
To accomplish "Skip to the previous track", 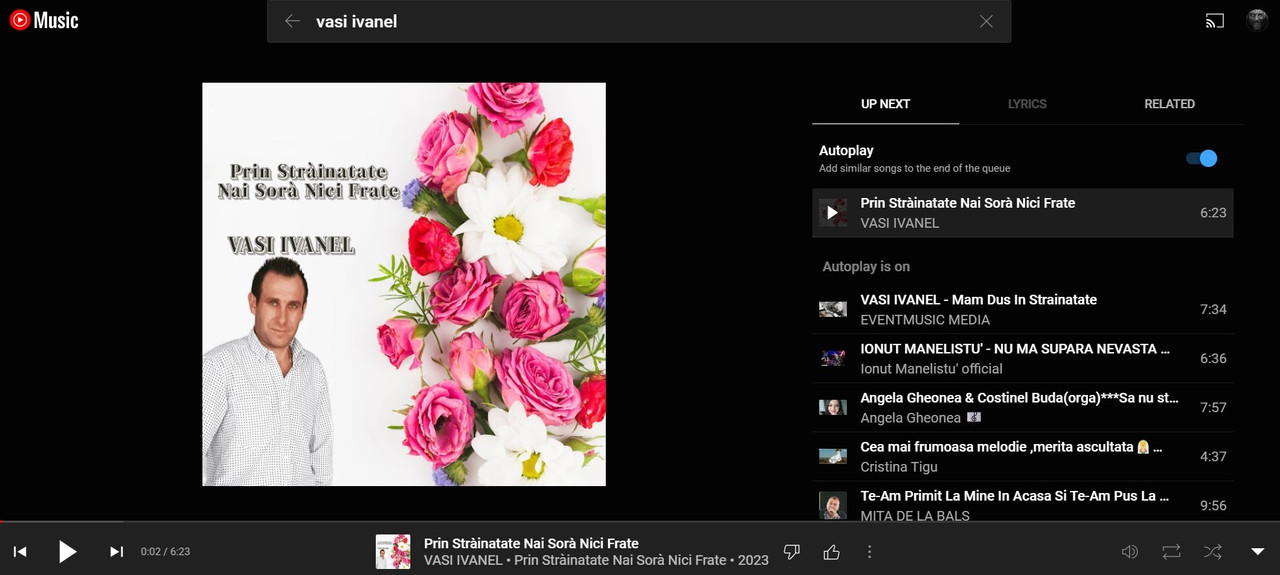I will coord(20,551).
